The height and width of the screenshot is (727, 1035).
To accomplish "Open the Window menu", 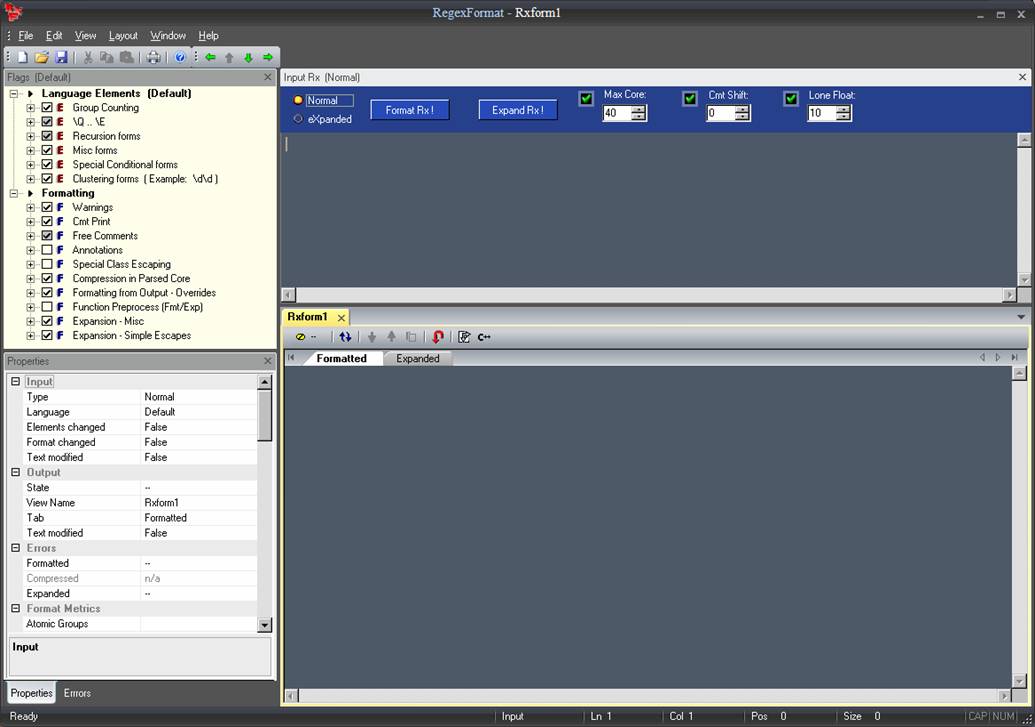I will pyautogui.click(x=168, y=36).
